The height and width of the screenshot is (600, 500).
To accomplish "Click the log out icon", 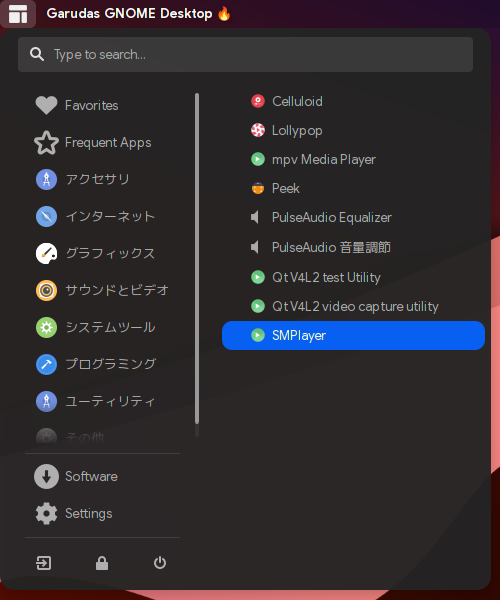I will tap(44, 563).
